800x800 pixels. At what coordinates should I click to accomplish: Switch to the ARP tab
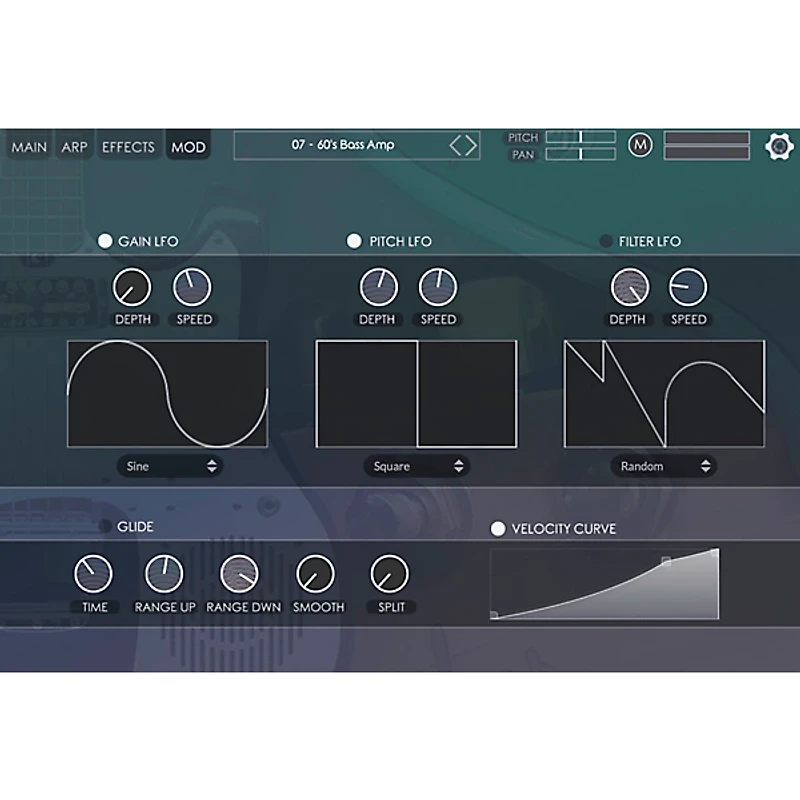(x=75, y=147)
